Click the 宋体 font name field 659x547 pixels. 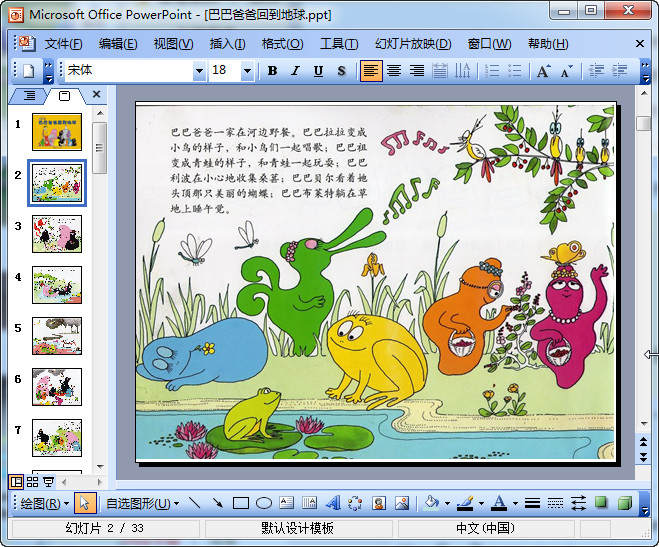[x=129, y=71]
